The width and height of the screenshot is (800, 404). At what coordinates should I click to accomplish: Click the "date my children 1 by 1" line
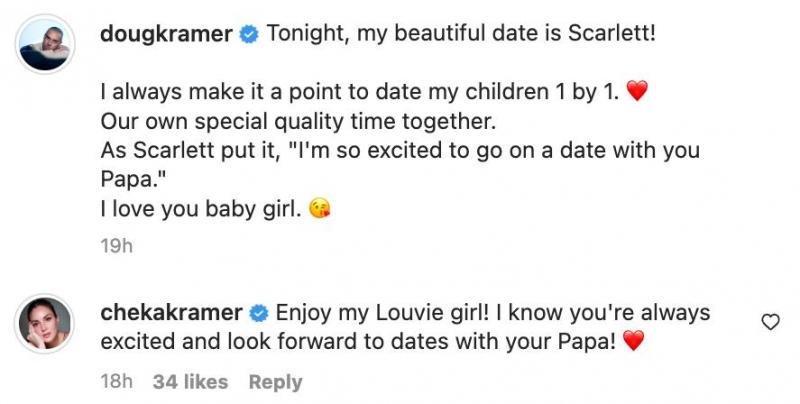click(360, 94)
